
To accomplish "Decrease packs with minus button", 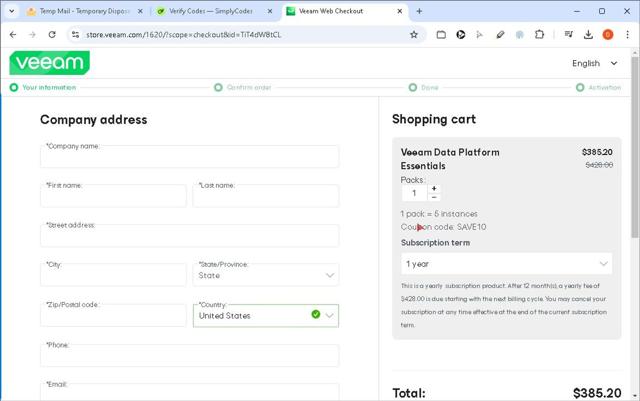I will pos(434,197).
